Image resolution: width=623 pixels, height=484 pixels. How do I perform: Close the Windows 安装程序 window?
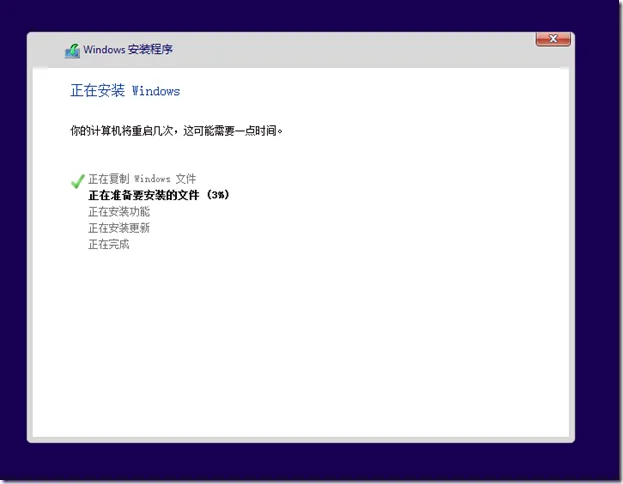click(553, 39)
